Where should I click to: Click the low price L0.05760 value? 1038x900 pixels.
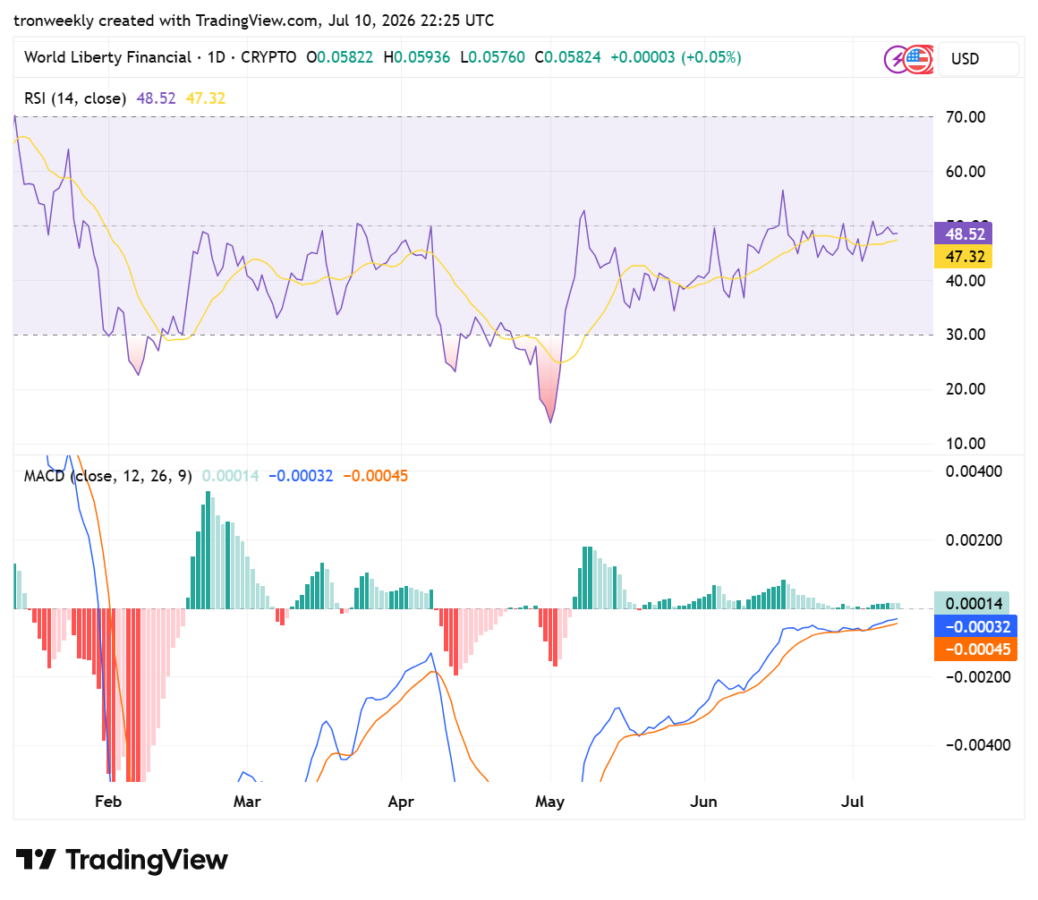[x=493, y=58]
